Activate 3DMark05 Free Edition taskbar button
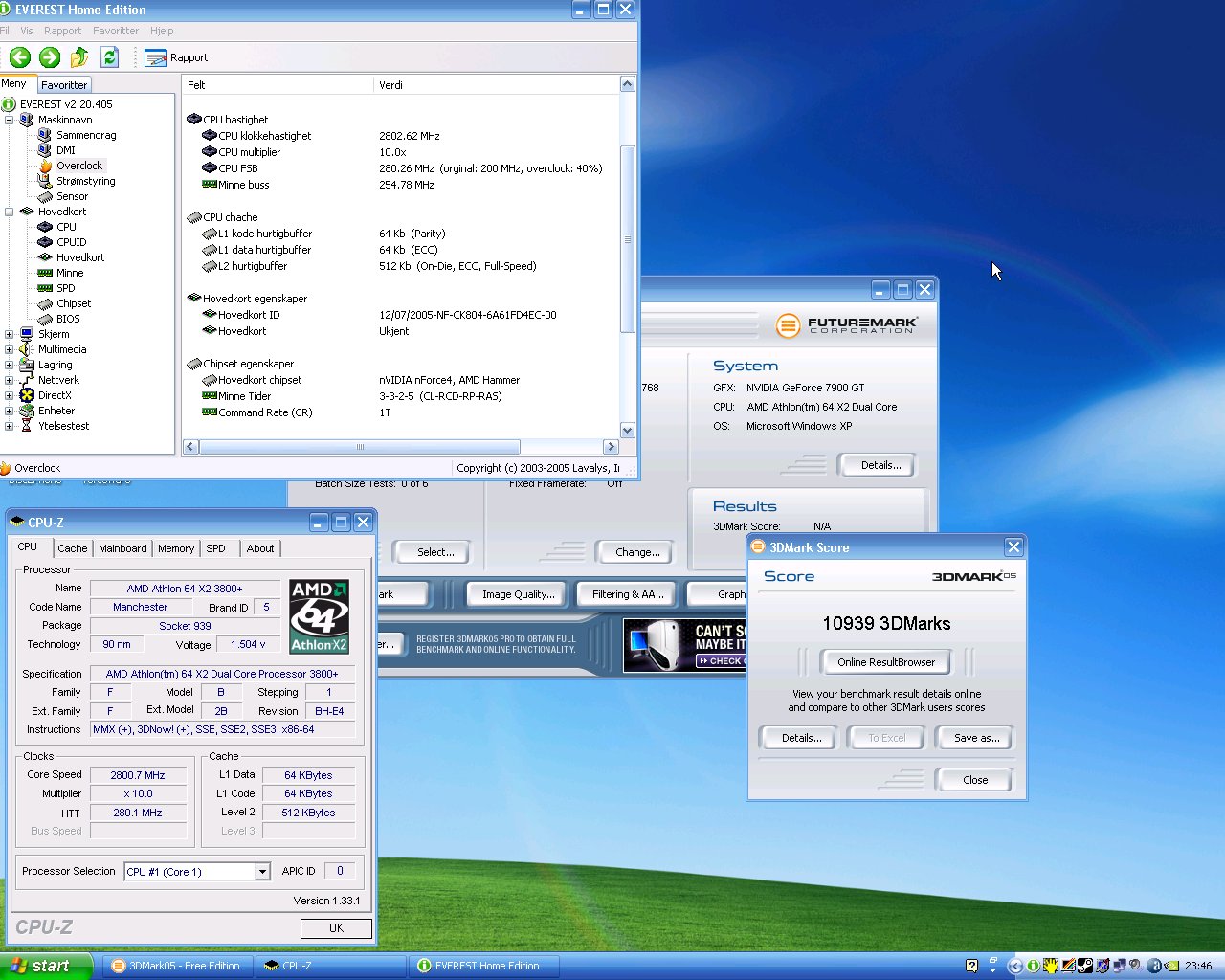This screenshot has width=1225, height=980. point(178,966)
